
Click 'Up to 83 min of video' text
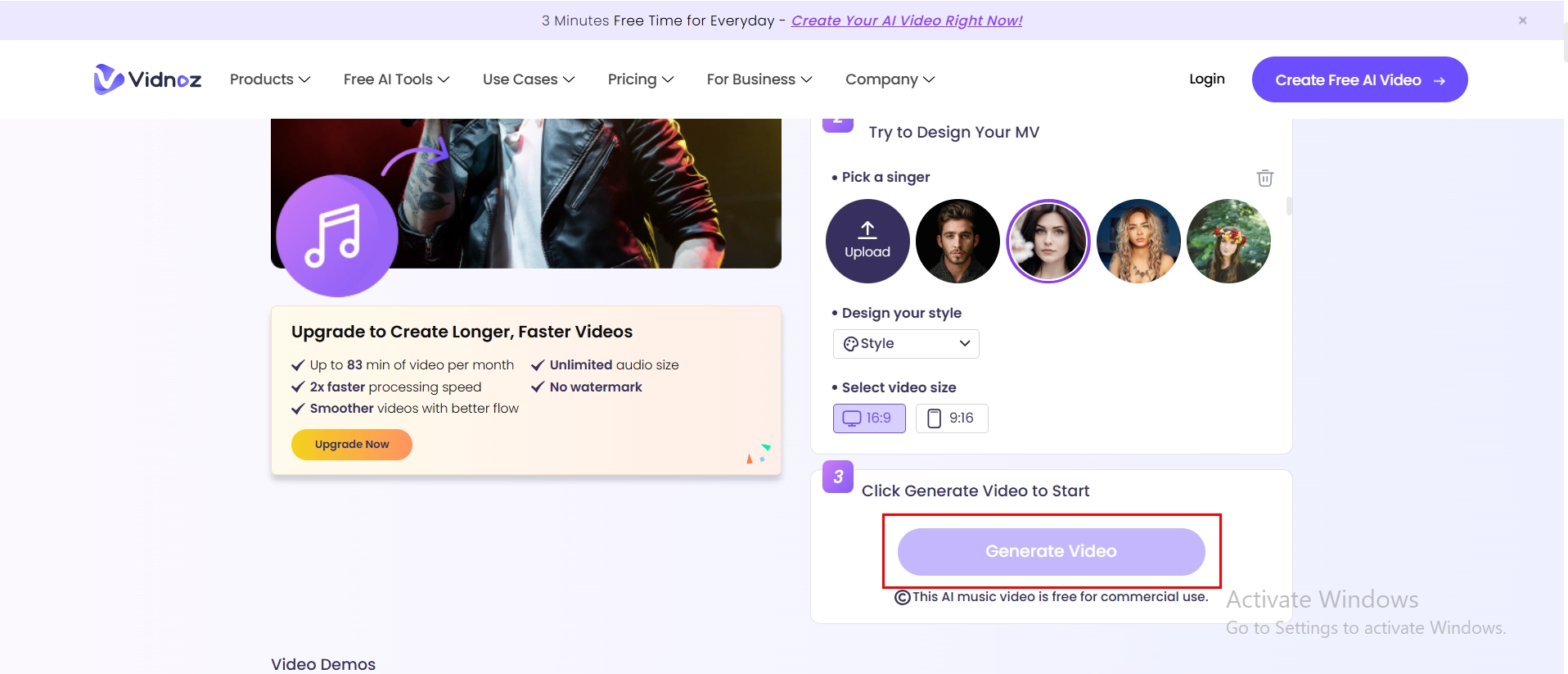[412, 364]
